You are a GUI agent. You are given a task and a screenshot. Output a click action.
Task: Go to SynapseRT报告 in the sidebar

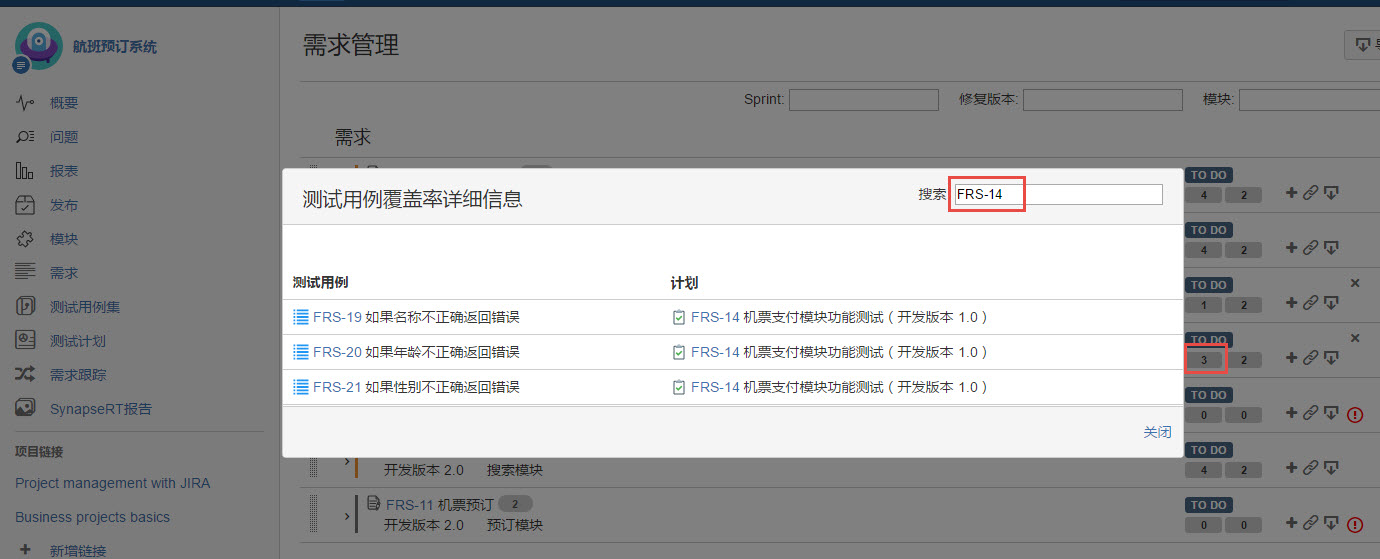click(101, 409)
